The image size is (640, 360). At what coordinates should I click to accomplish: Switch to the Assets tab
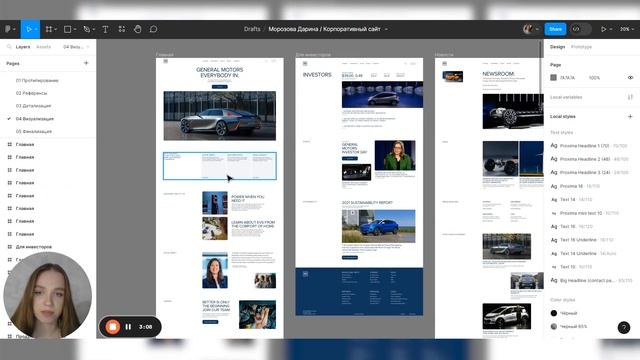(44, 47)
